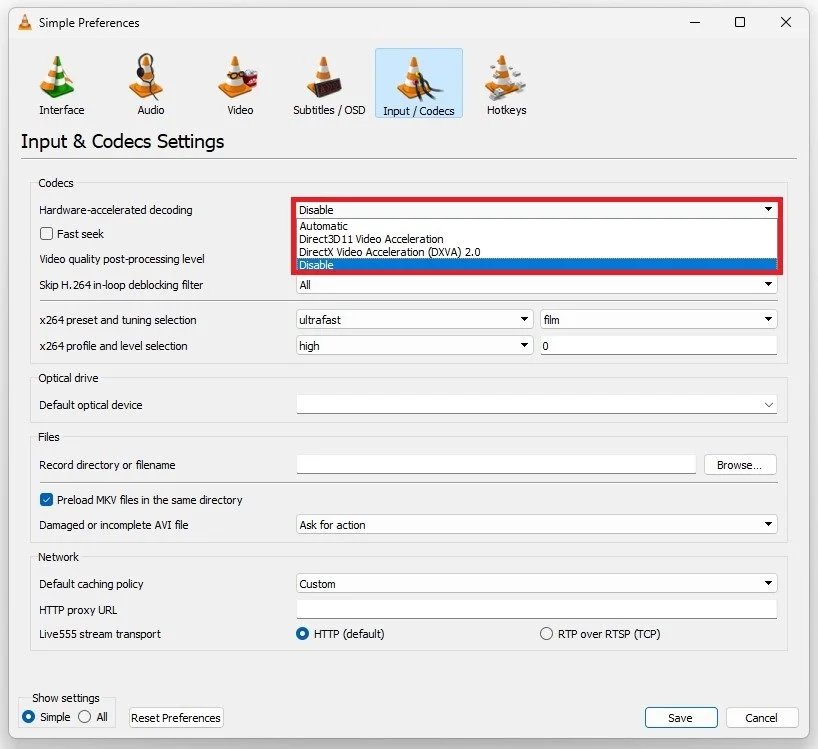This screenshot has width=818, height=749.
Task: Collapse the Hardware-accelerated decoding dropdown
Action: coord(536,210)
